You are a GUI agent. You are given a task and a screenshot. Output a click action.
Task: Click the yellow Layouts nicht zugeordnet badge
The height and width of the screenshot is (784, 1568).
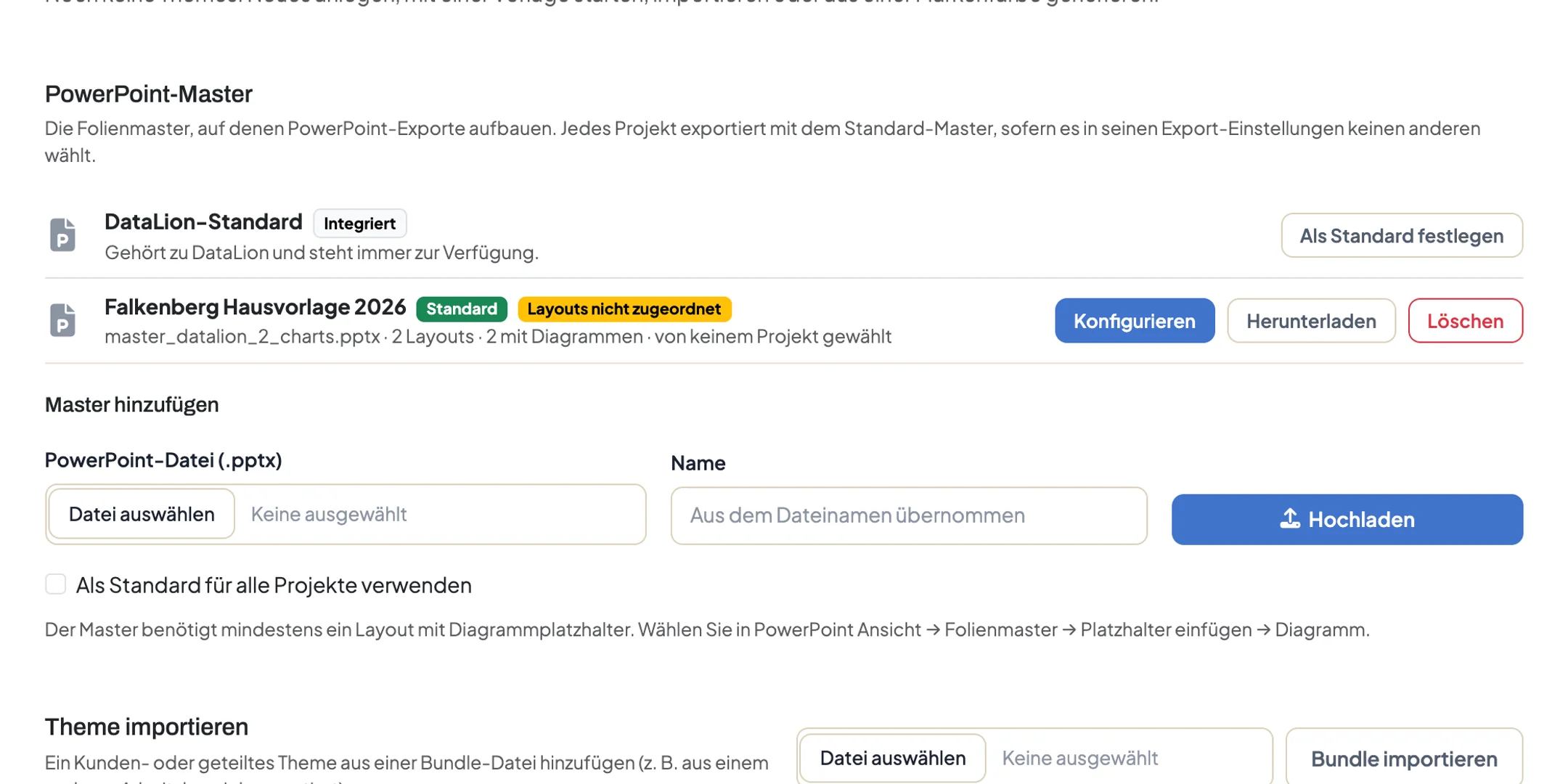(624, 309)
